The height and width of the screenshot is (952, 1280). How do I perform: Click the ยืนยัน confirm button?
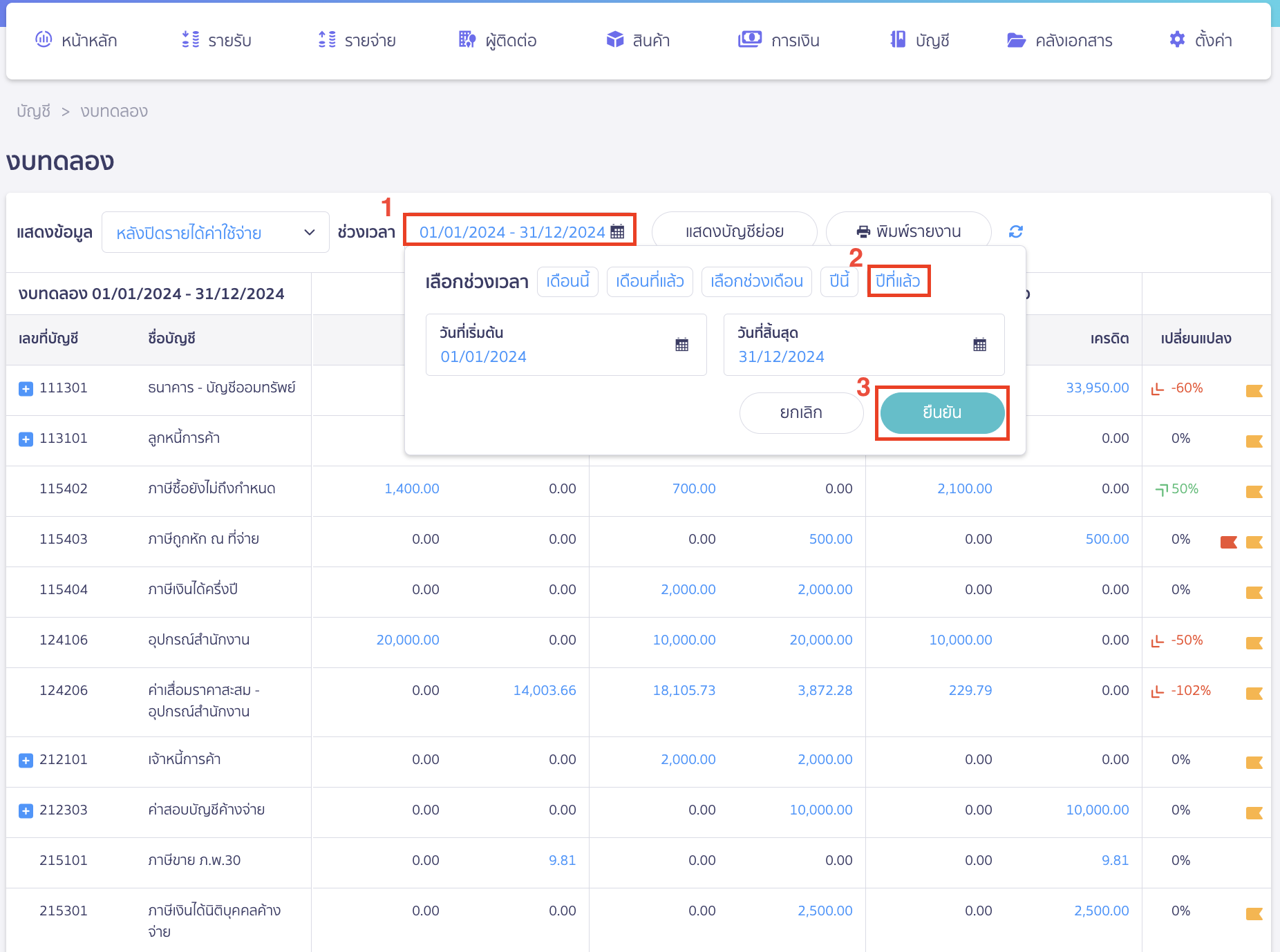(x=941, y=412)
